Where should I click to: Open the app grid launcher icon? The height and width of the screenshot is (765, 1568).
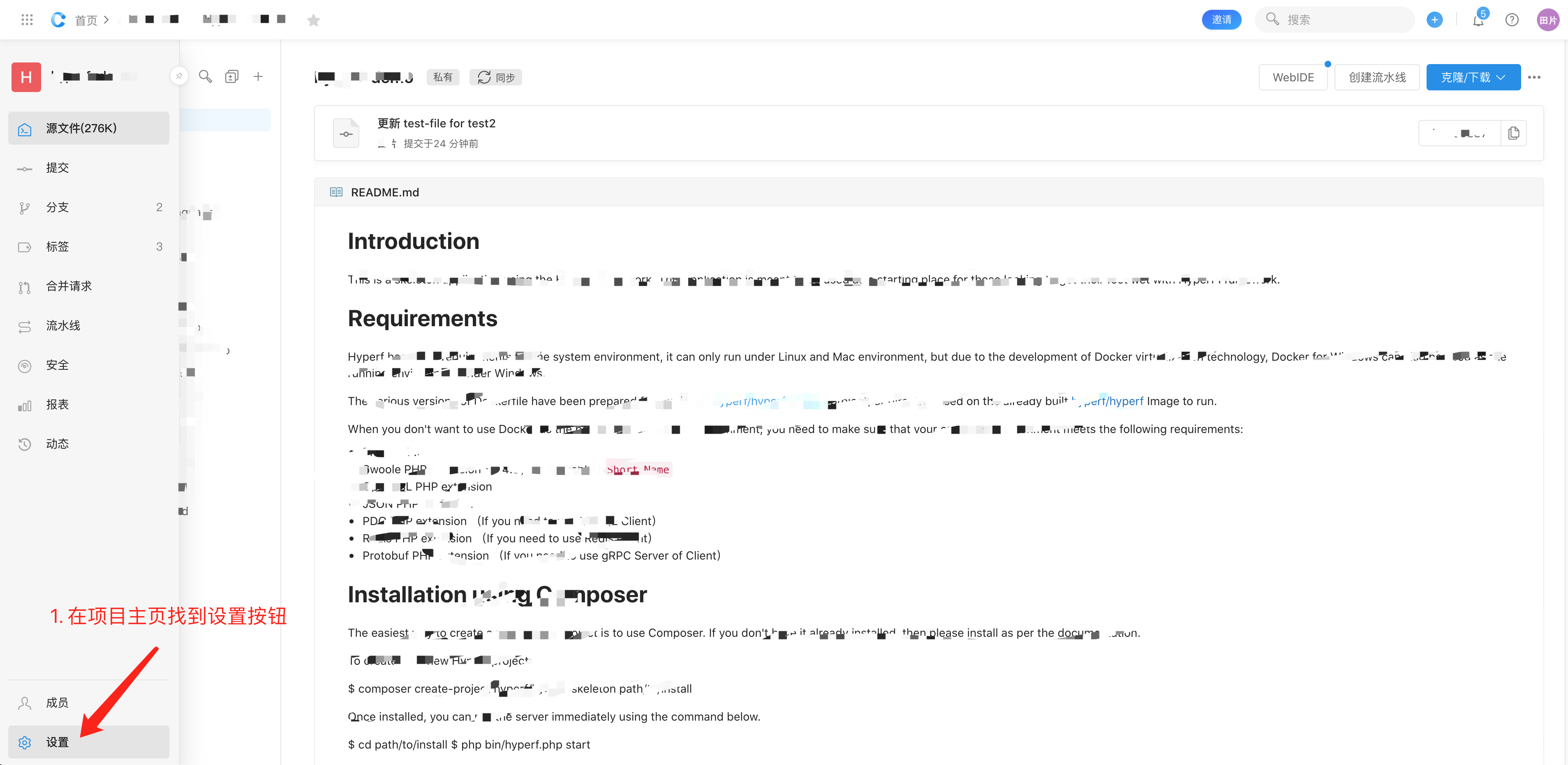(27, 20)
